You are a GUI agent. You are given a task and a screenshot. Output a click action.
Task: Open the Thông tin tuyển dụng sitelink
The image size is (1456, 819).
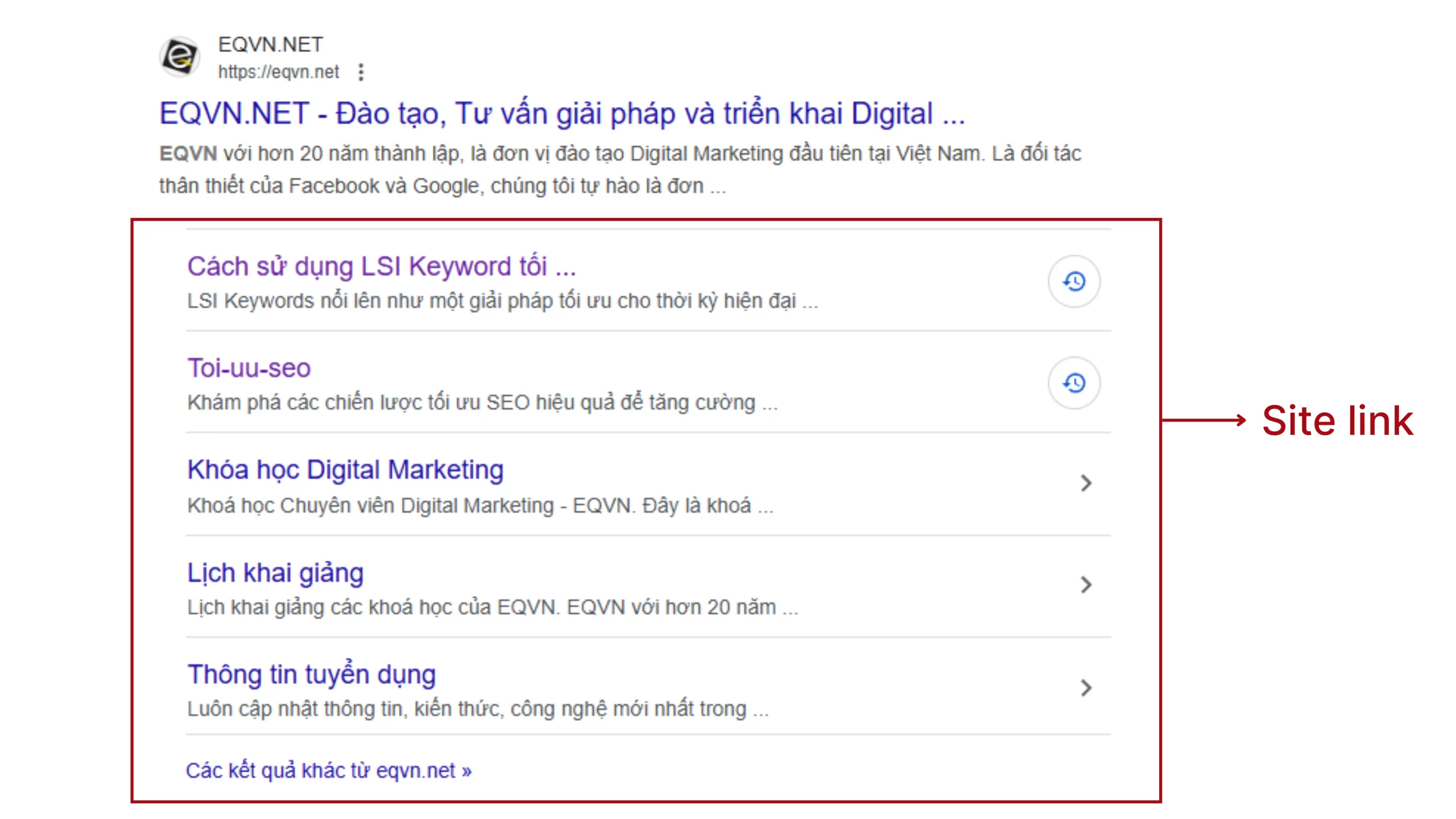[312, 675]
